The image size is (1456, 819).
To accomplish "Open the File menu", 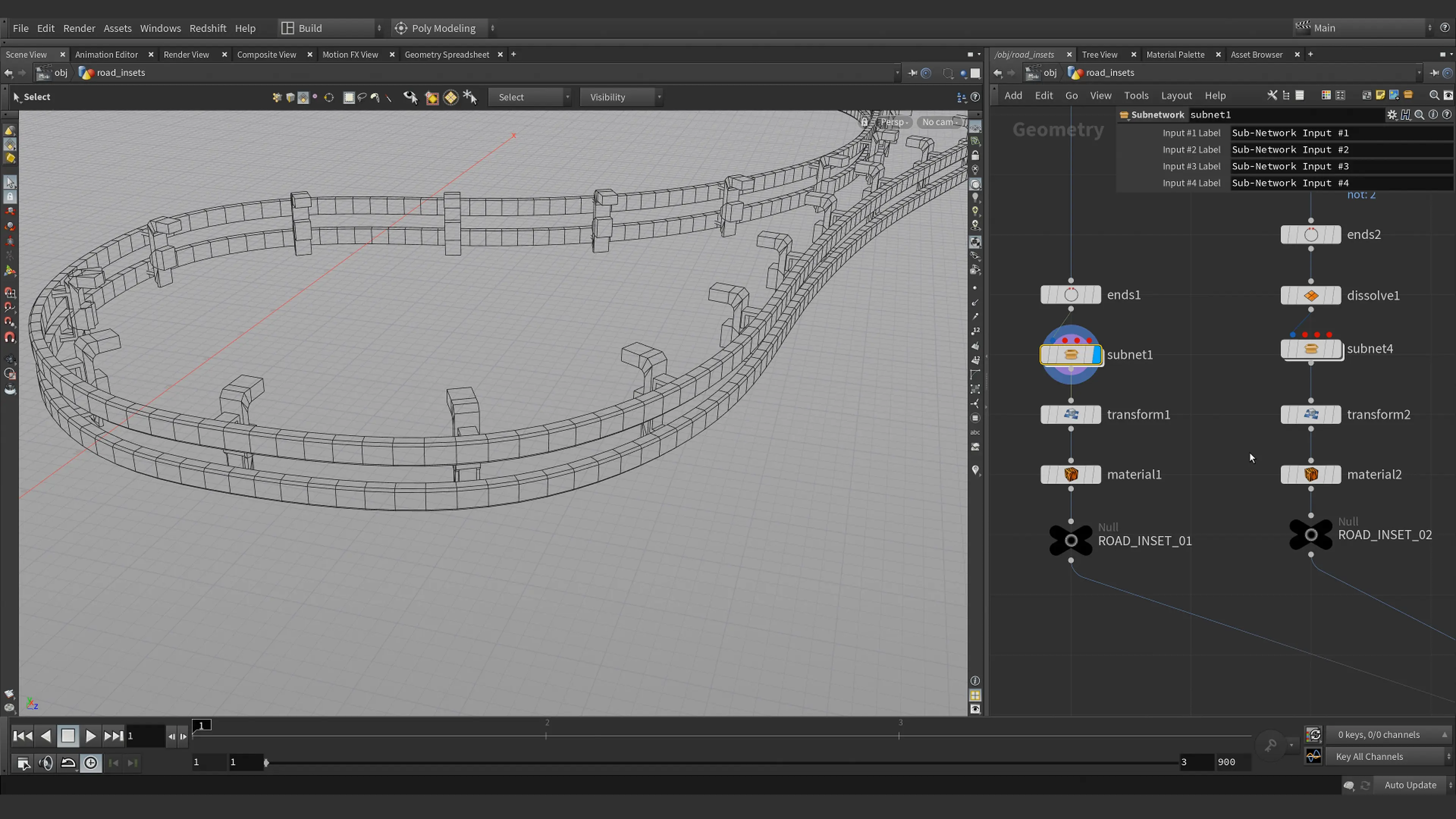I will click(x=20, y=28).
